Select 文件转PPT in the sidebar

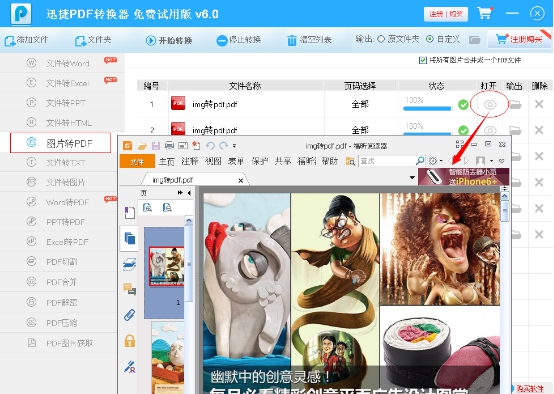(63, 103)
